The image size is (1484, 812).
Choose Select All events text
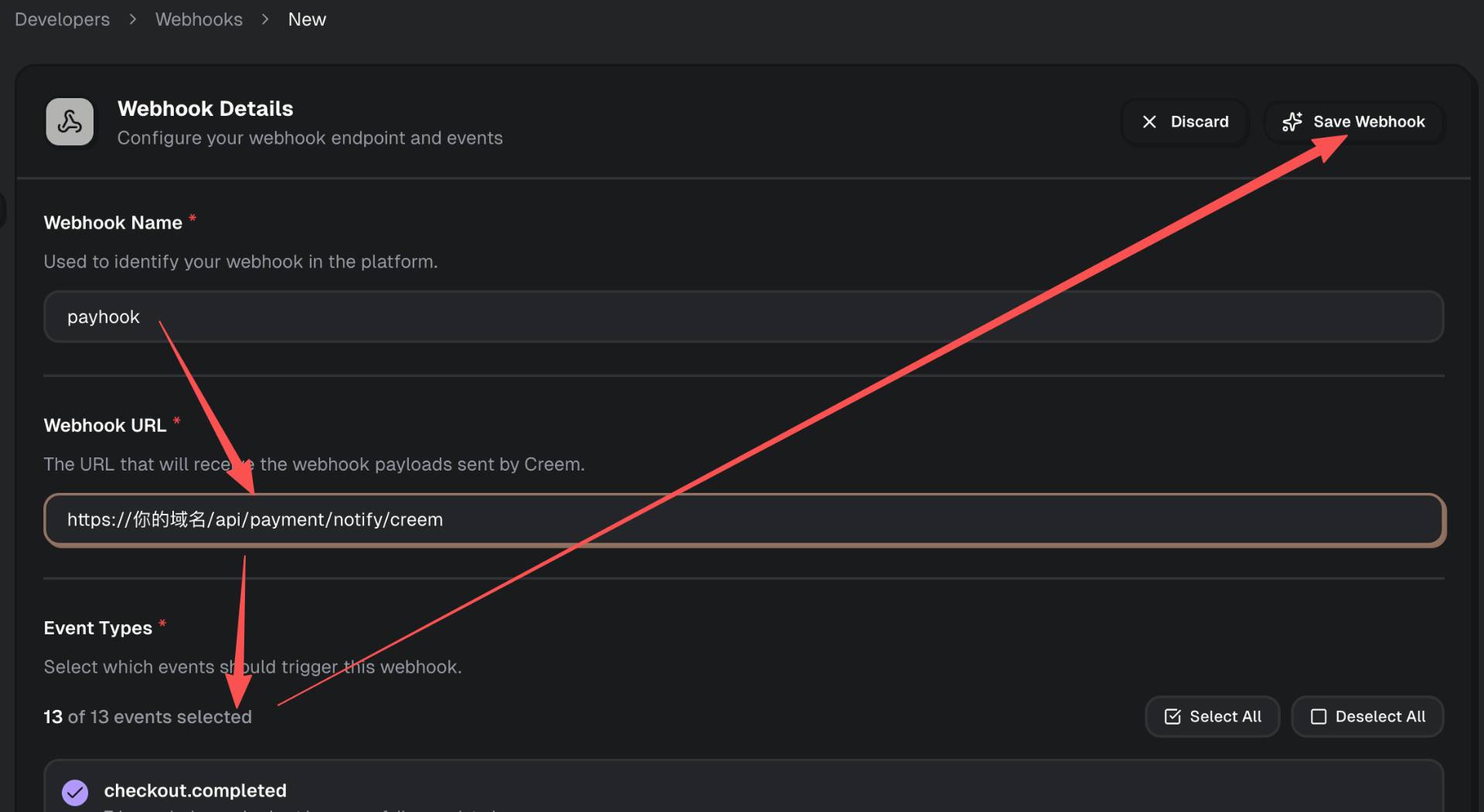pyautogui.click(x=1225, y=717)
